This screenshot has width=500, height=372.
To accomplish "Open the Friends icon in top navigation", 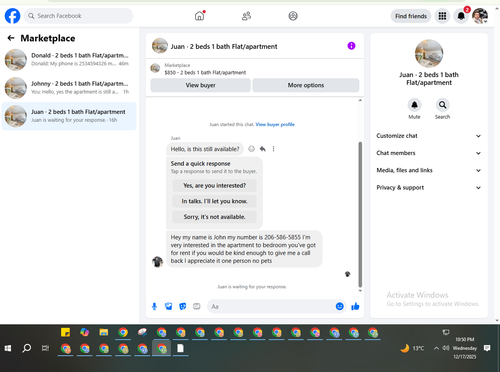I will pos(246,16).
